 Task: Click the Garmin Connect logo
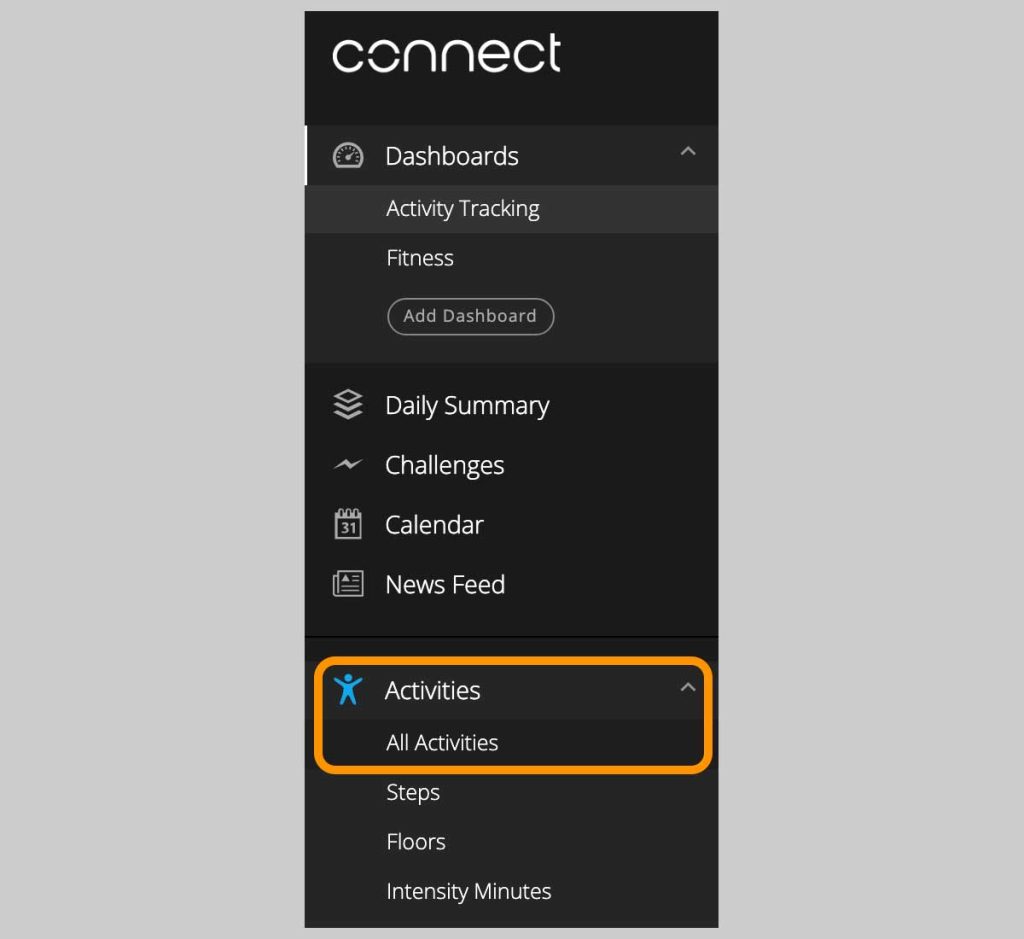[x=446, y=54]
